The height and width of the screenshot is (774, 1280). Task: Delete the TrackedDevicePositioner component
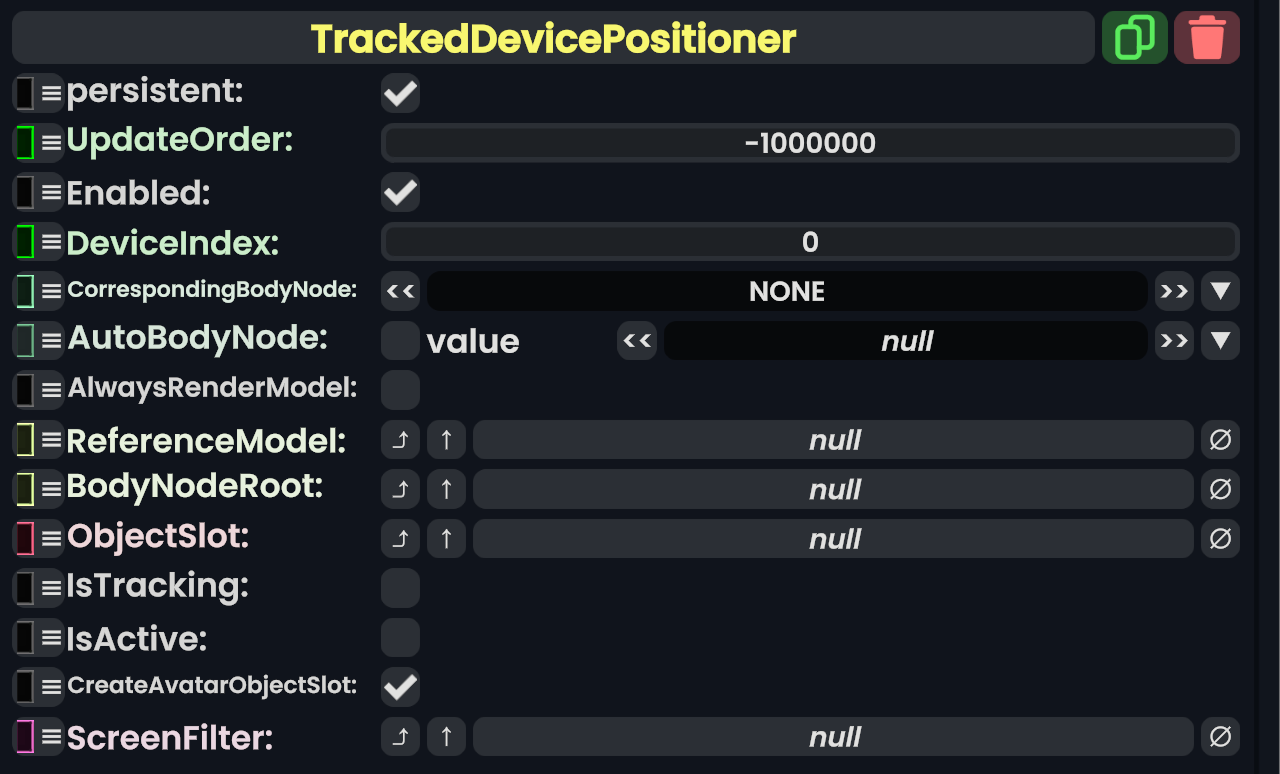[1207, 38]
